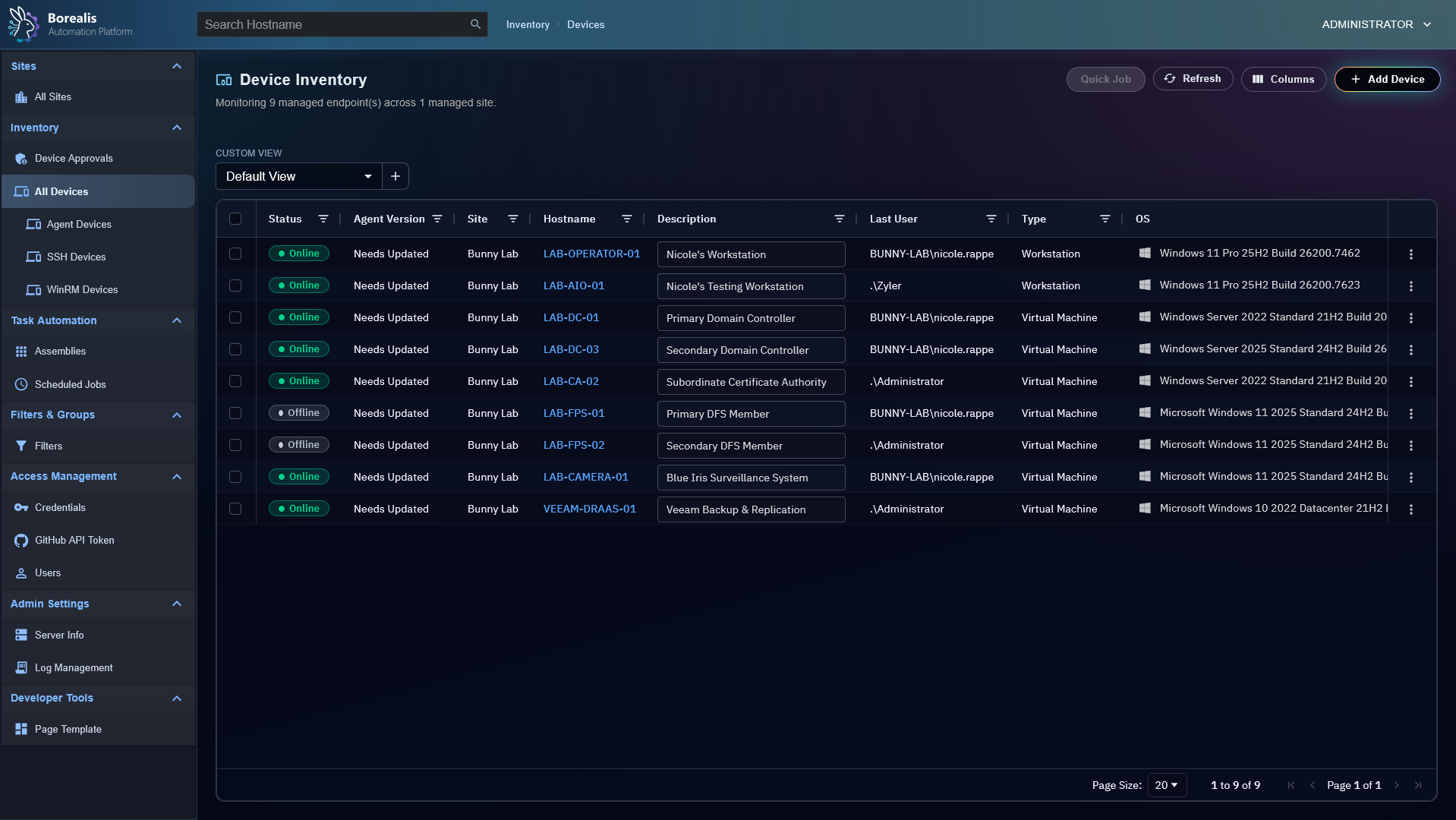Click the Status column filter icon
1456x820 pixels.
(323, 219)
